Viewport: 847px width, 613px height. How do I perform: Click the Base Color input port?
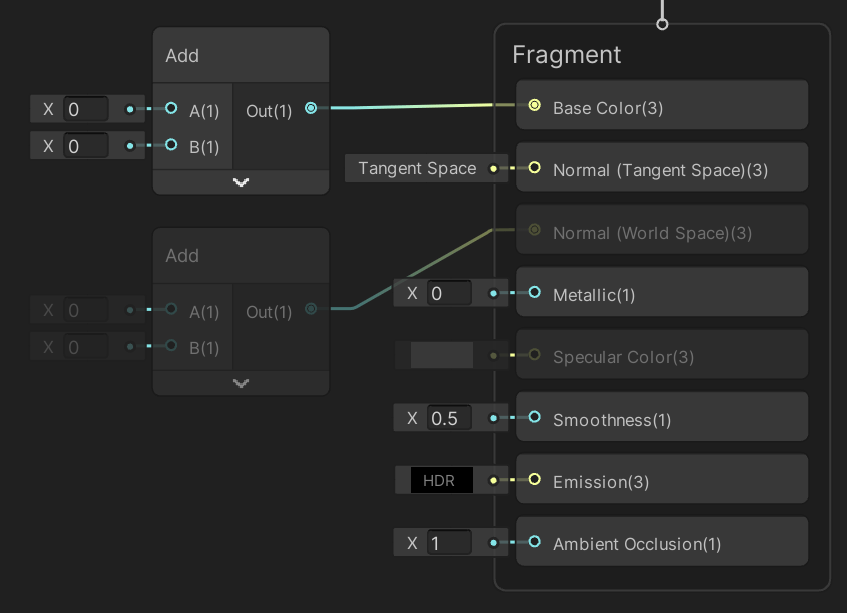pos(533,104)
